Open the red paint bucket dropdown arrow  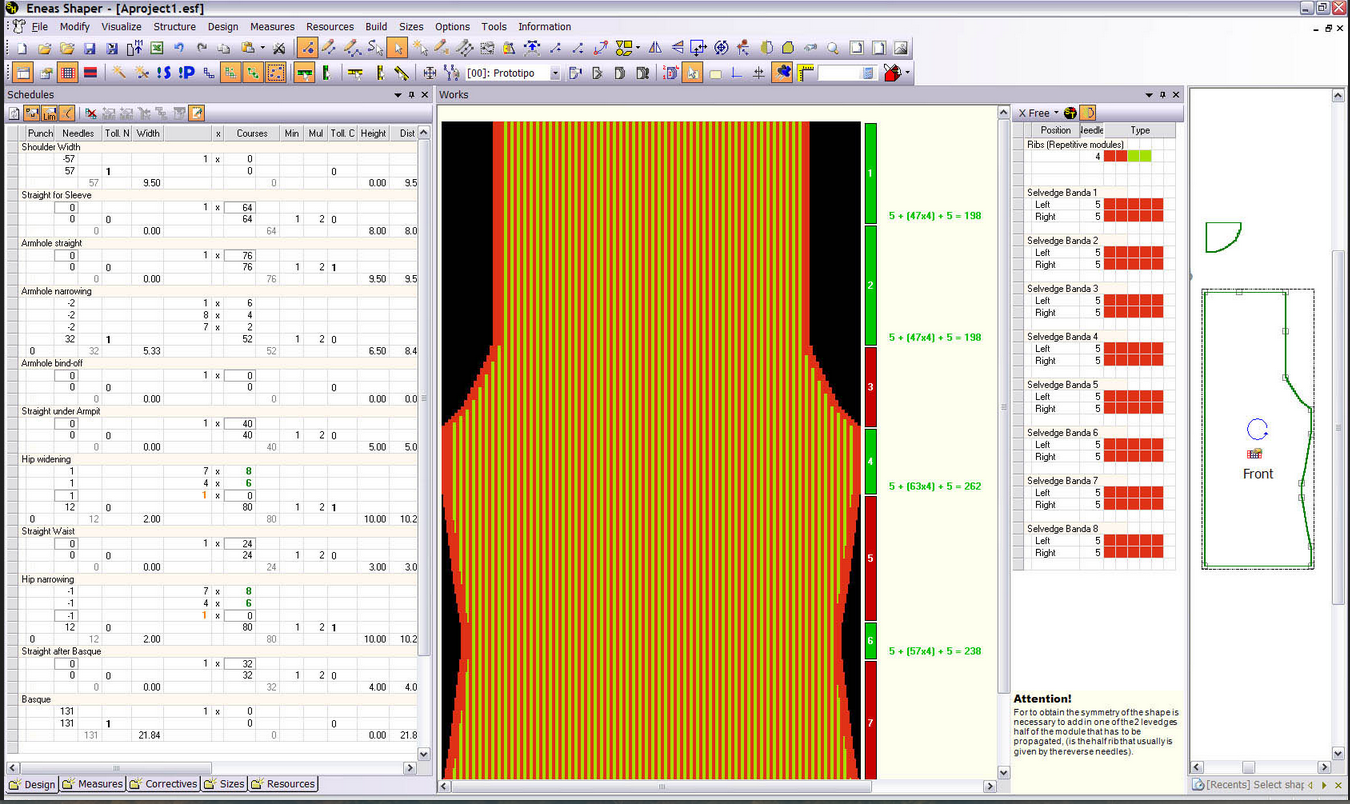(908, 73)
